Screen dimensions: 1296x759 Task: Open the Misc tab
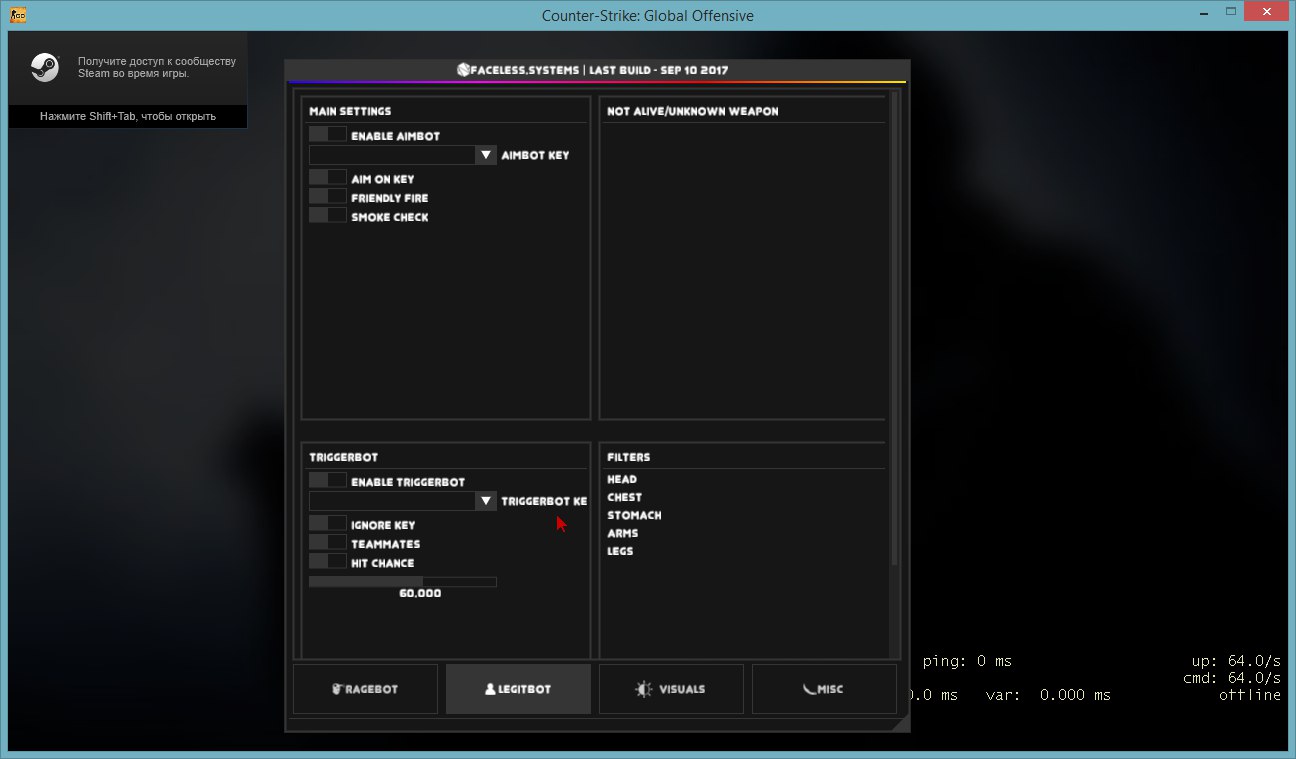pyautogui.click(x=824, y=689)
